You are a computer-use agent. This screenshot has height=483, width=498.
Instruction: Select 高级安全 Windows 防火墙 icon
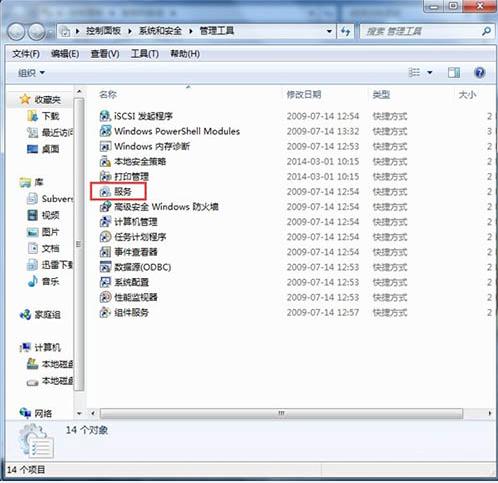click(105, 207)
